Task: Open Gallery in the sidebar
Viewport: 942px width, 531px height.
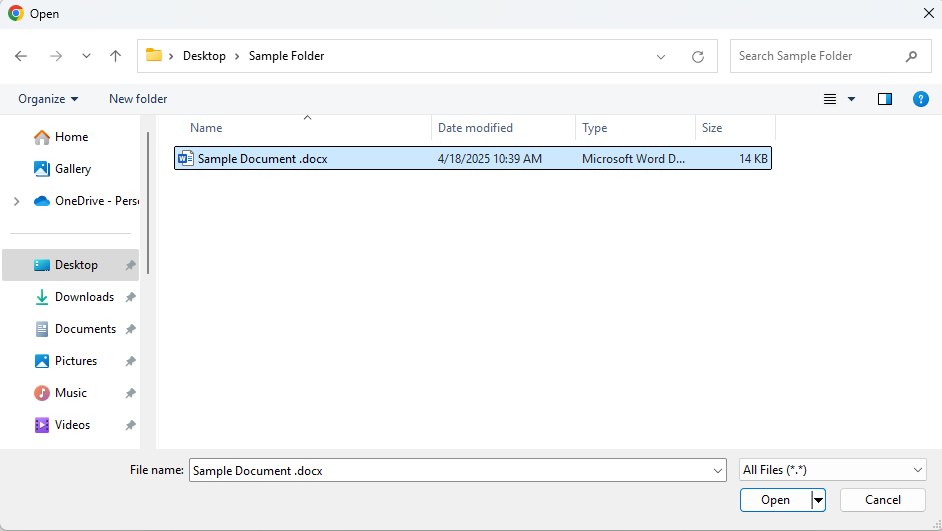Action: pyautogui.click(x=72, y=169)
